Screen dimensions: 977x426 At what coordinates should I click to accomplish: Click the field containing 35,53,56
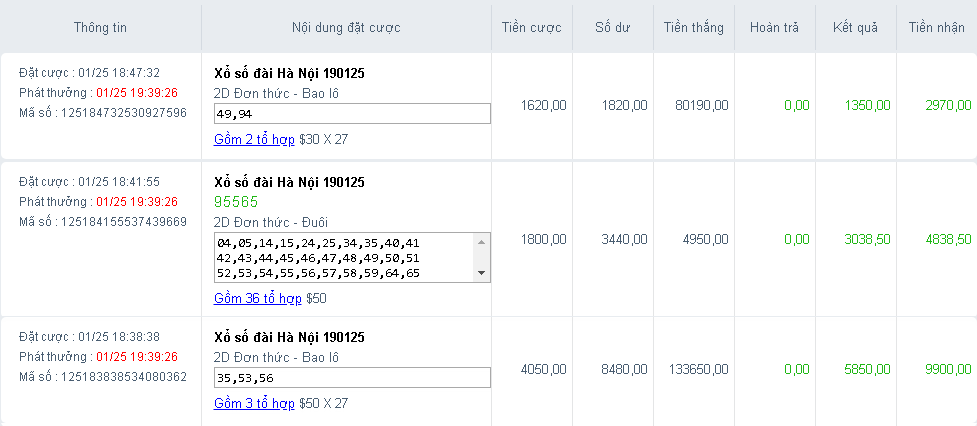pos(352,378)
